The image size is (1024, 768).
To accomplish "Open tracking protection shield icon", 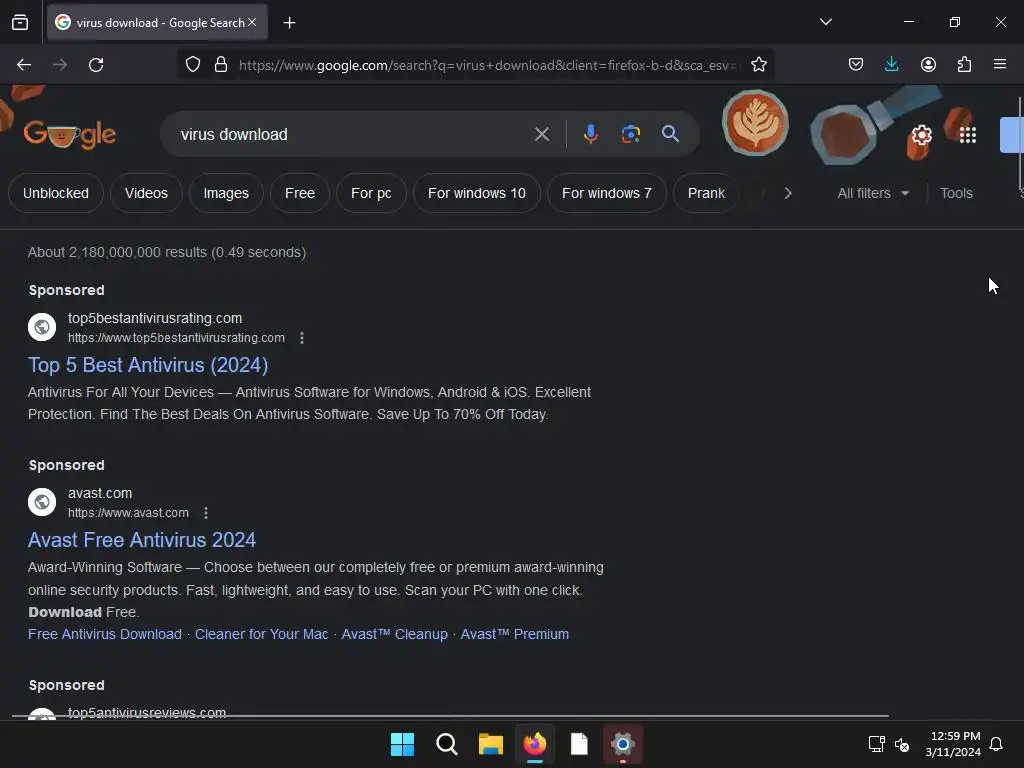I will (x=193, y=65).
